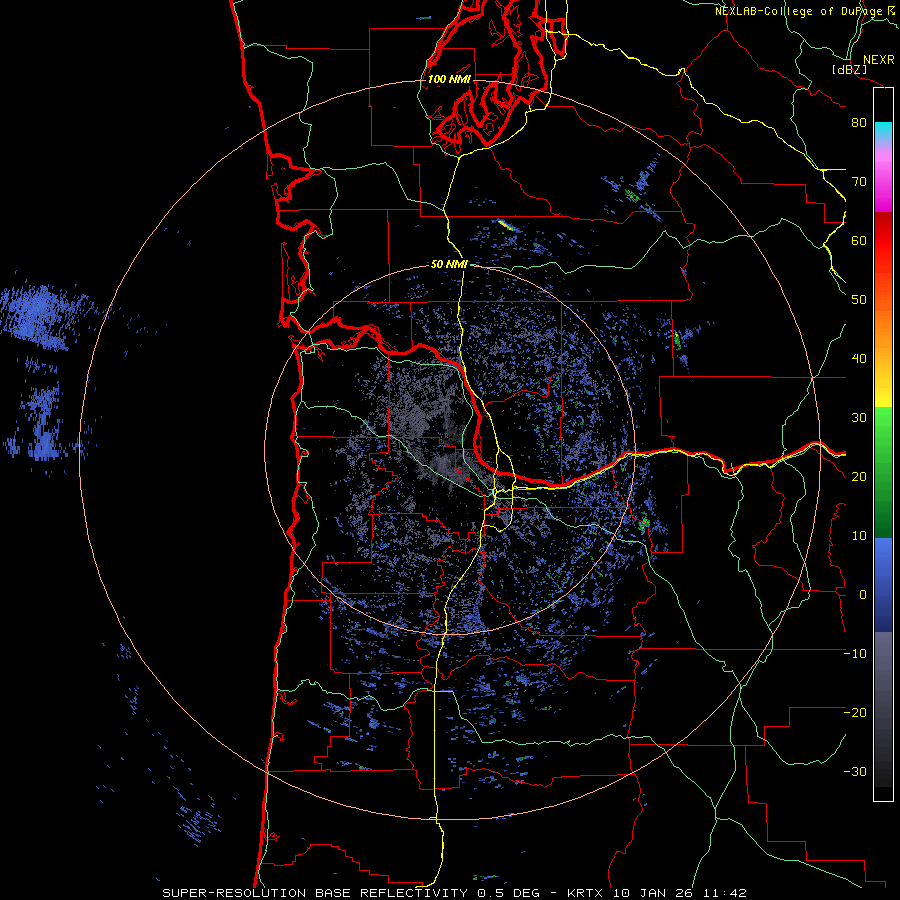Click the -20 value on the scale
Viewport: 900px width, 900px height.
[855, 713]
